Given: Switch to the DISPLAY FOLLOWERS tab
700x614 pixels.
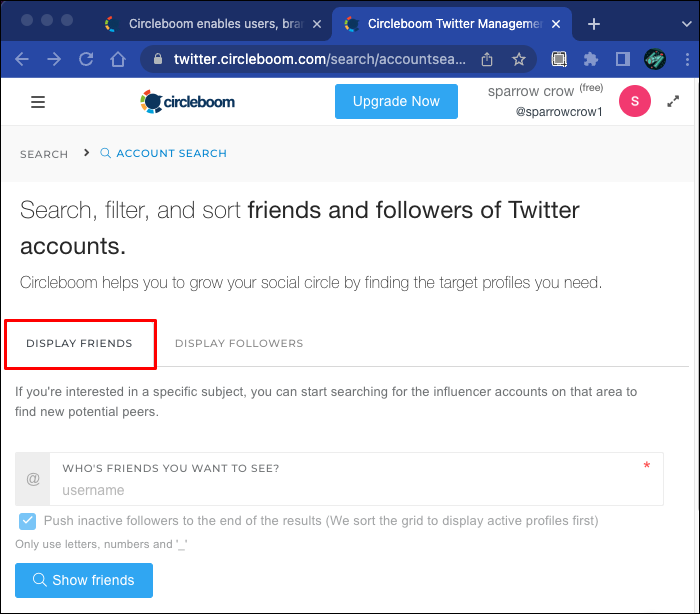Looking at the screenshot, I should coord(239,343).
